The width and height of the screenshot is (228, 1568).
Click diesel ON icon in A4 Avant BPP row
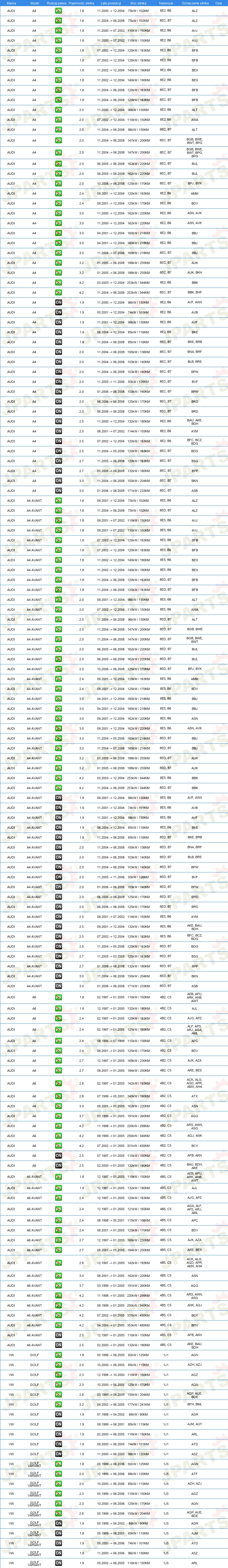coord(59,966)
